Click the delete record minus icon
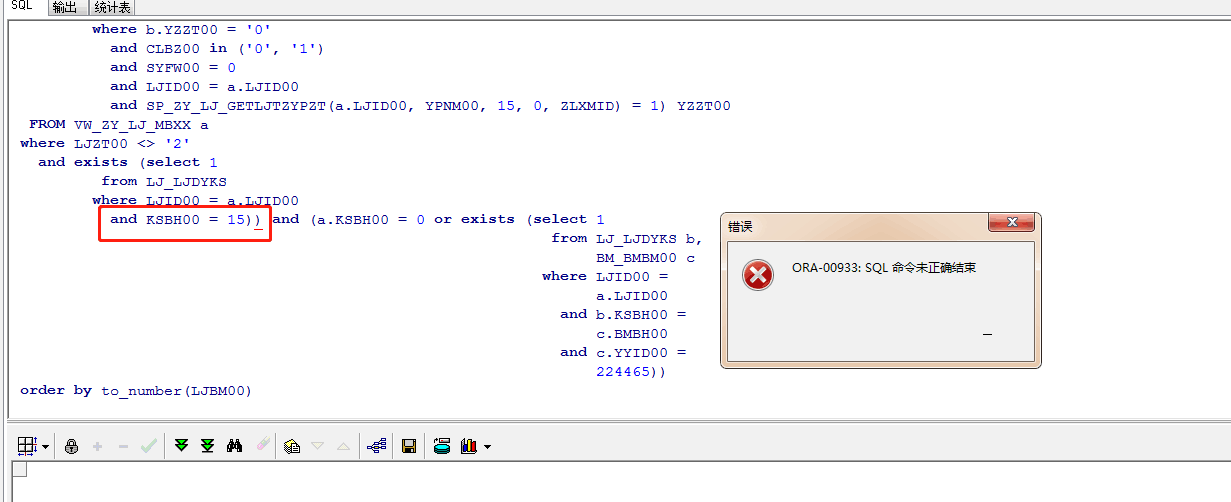The width and height of the screenshot is (1231, 502). [123, 446]
